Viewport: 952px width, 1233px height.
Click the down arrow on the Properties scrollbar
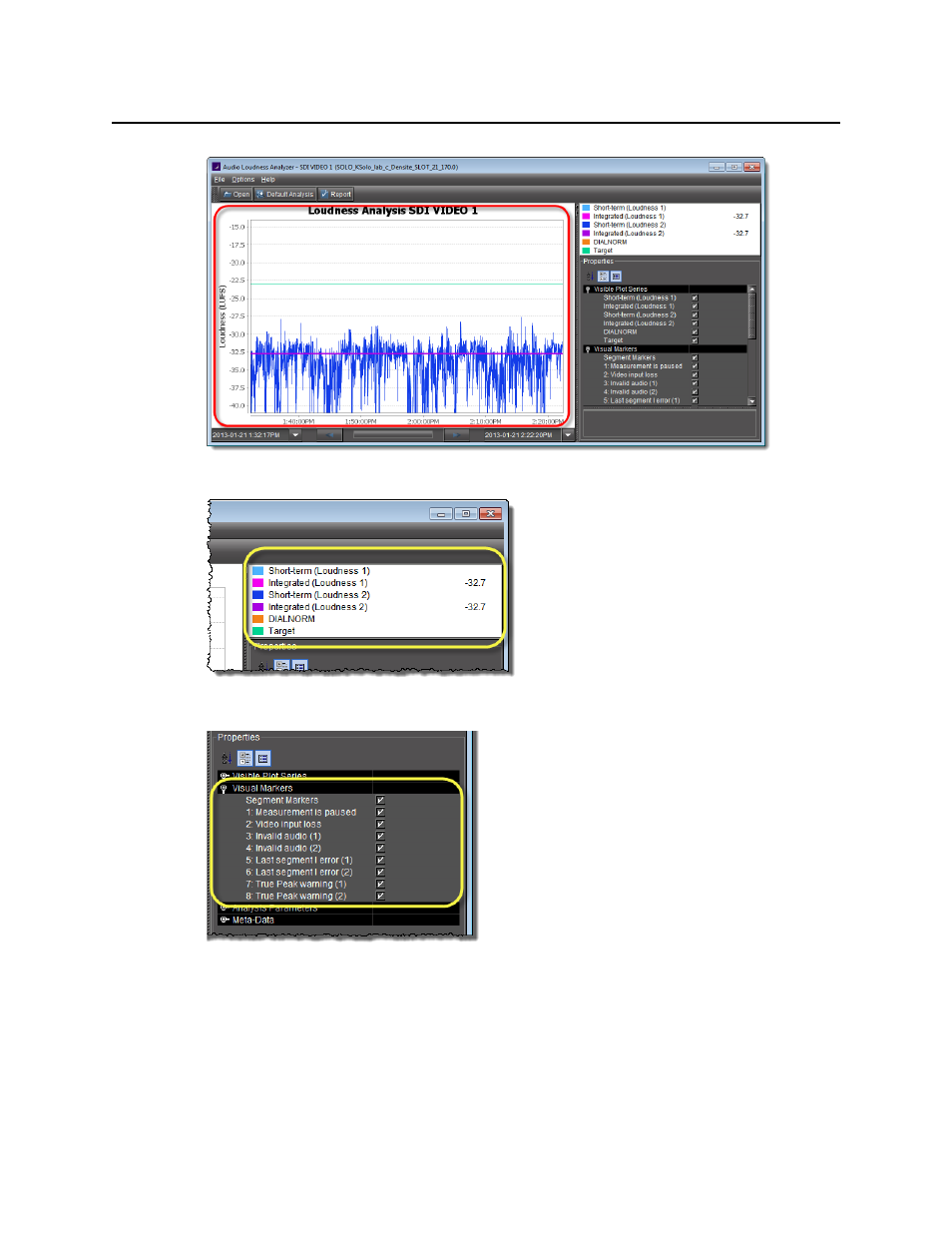pyautogui.click(x=751, y=401)
